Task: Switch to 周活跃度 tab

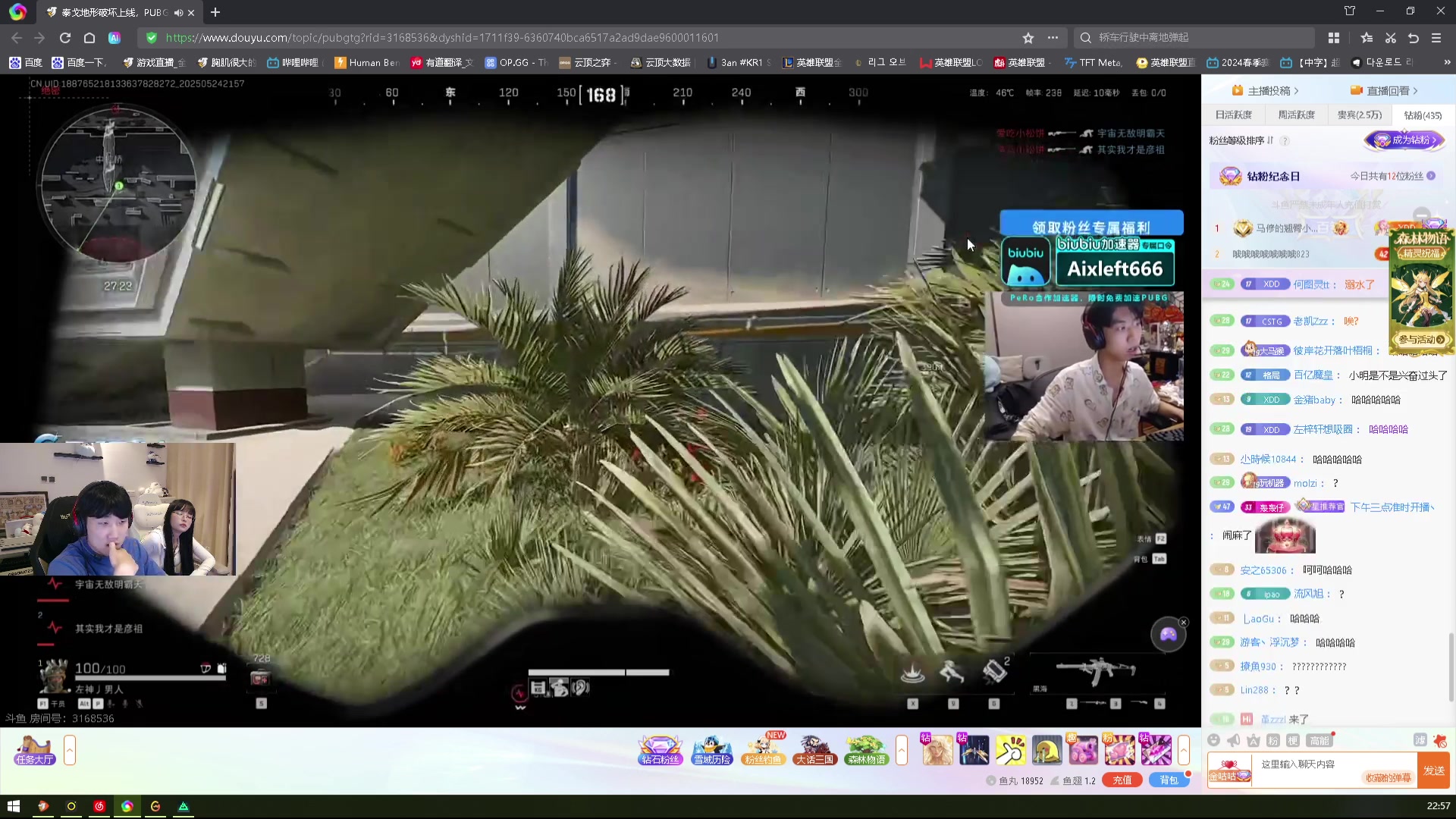Action: (1297, 115)
